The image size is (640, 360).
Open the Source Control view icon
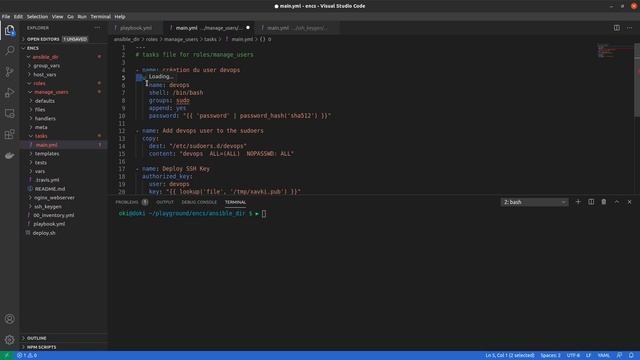click(9, 72)
